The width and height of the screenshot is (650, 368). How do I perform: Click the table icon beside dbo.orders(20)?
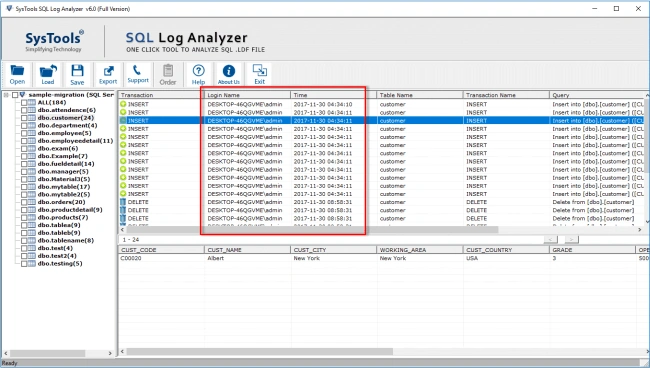[32, 202]
